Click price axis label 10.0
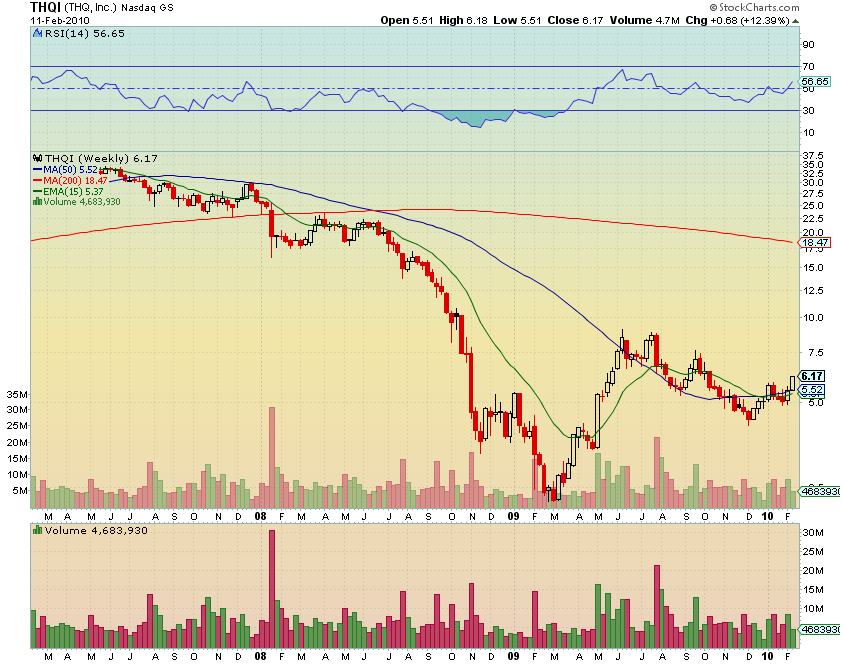This screenshot has width=844, height=666. [x=813, y=318]
